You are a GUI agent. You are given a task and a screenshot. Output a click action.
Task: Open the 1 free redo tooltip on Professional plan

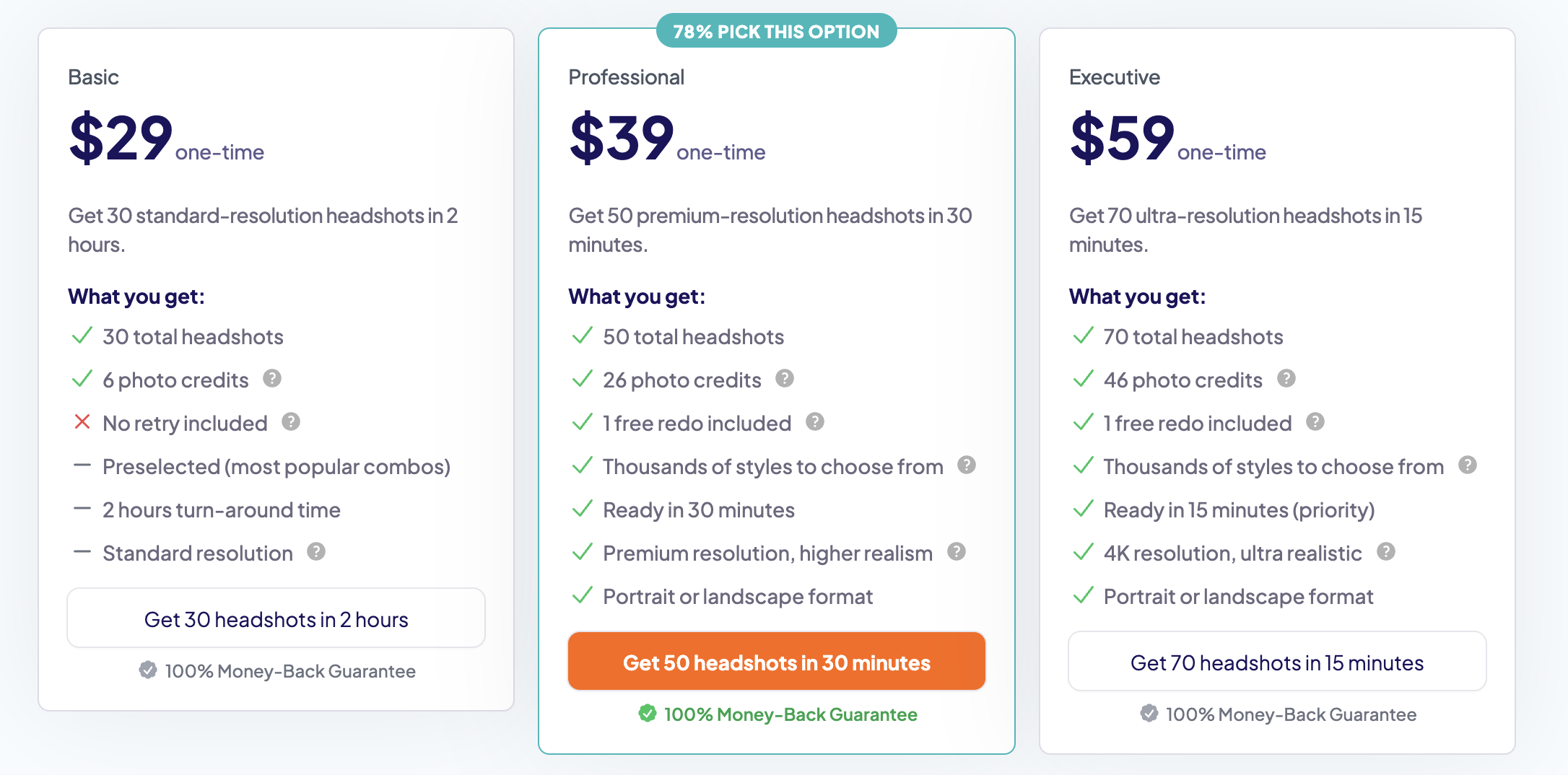tap(816, 422)
